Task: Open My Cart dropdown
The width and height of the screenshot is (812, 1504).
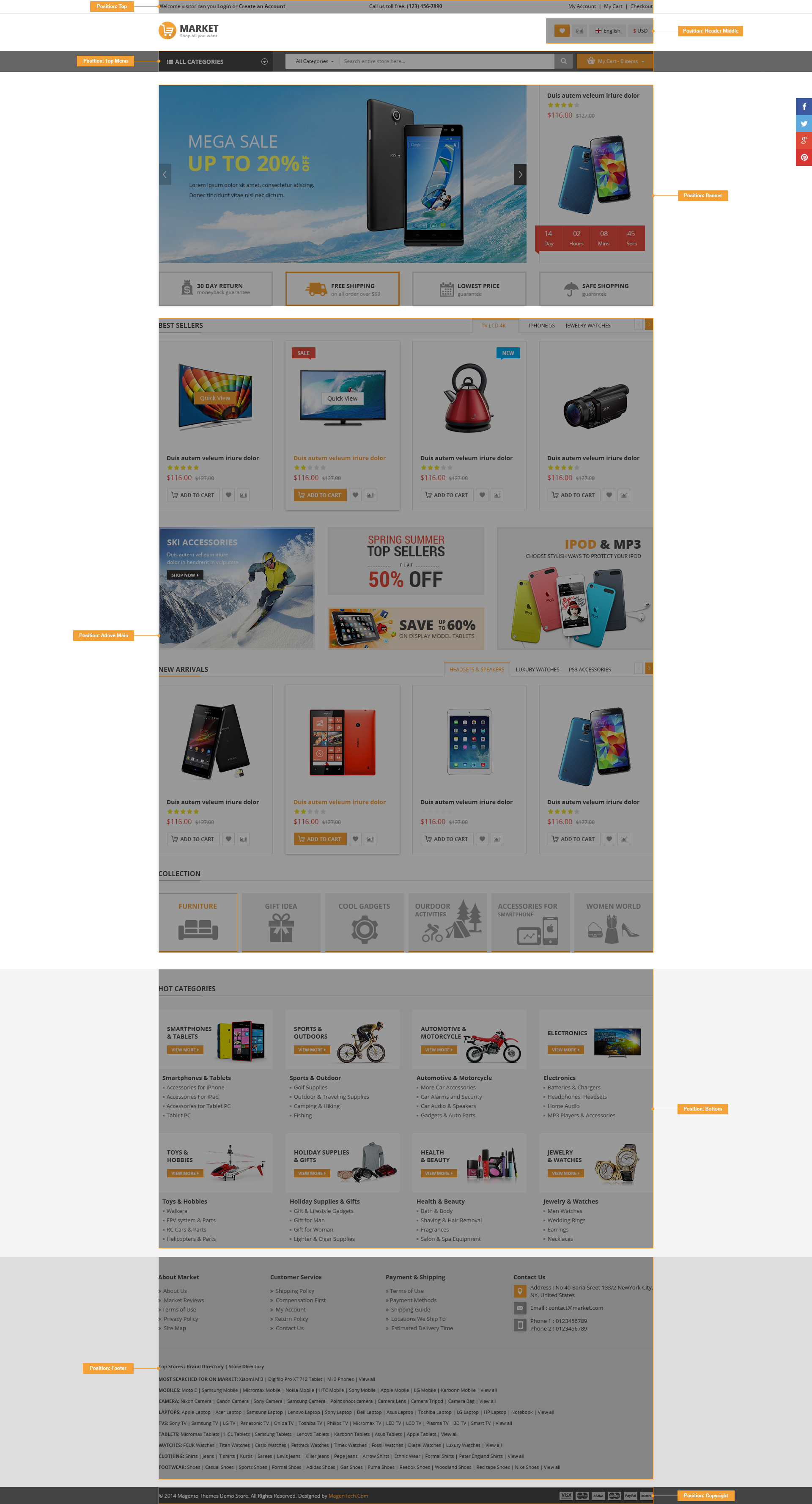Action: point(614,61)
